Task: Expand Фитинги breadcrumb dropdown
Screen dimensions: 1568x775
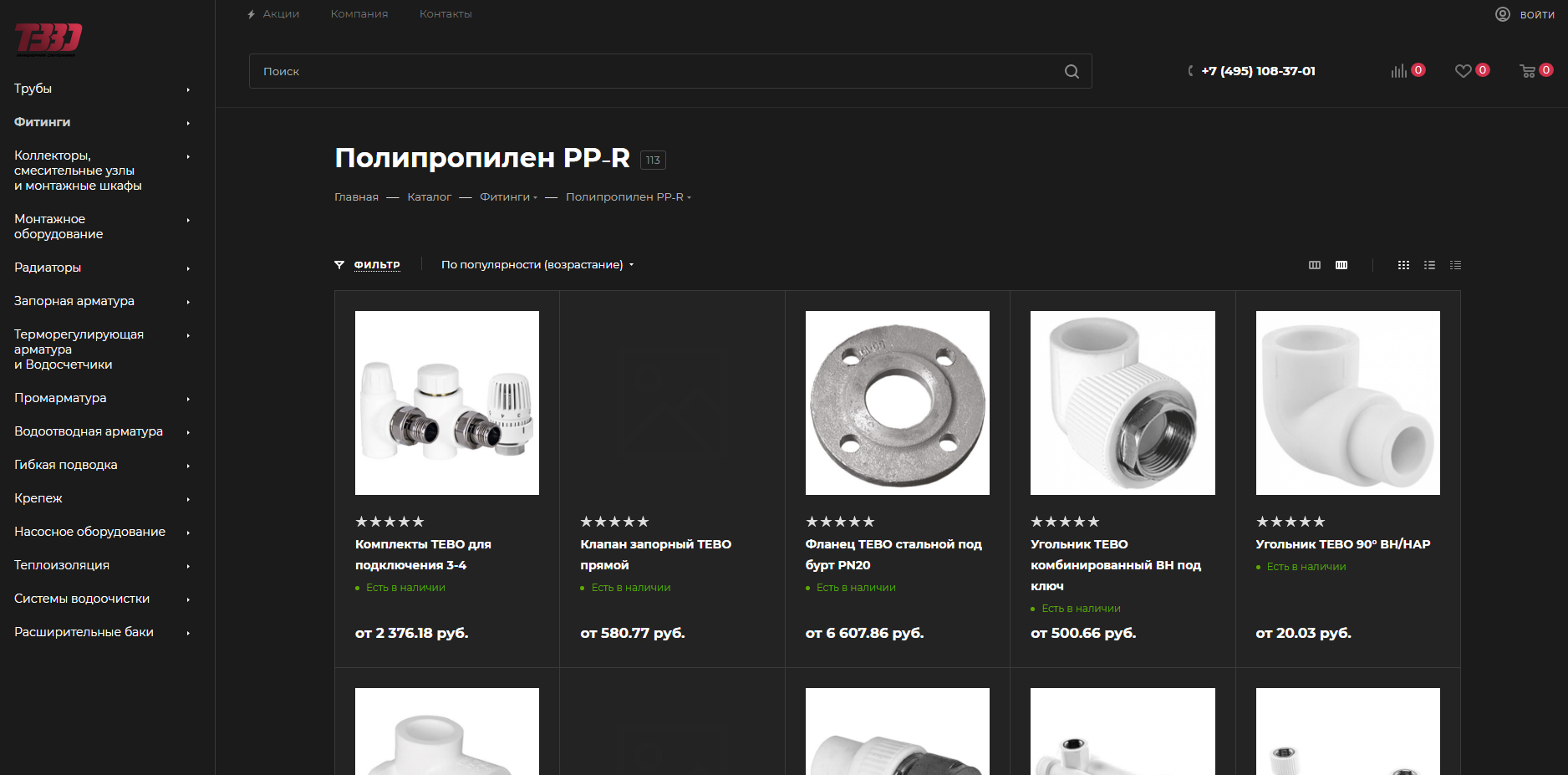Action: pyautogui.click(x=535, y=198)
